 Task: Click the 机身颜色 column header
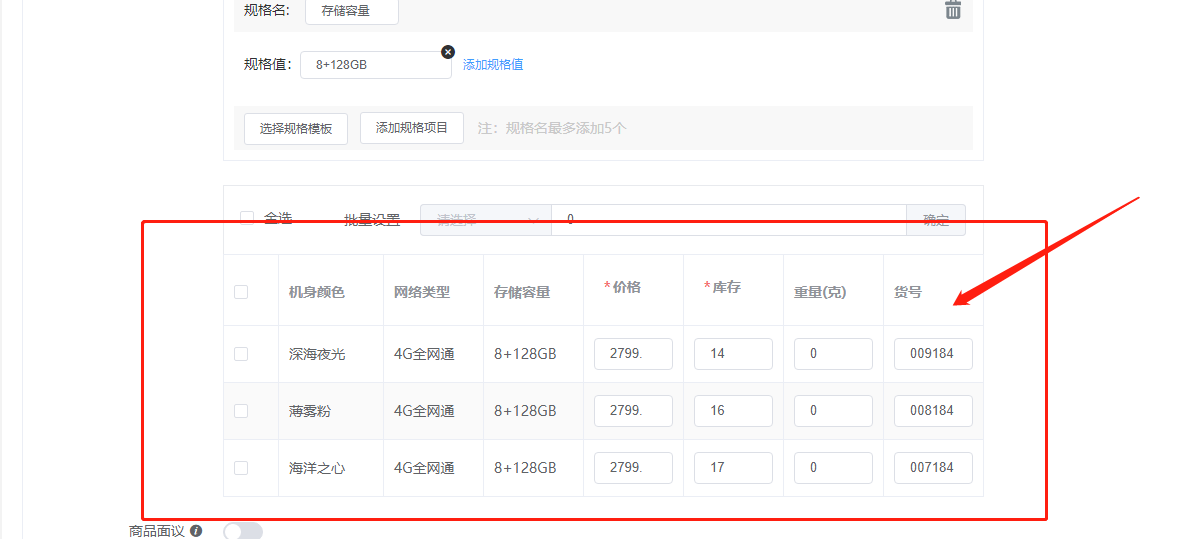click(317, 292)
